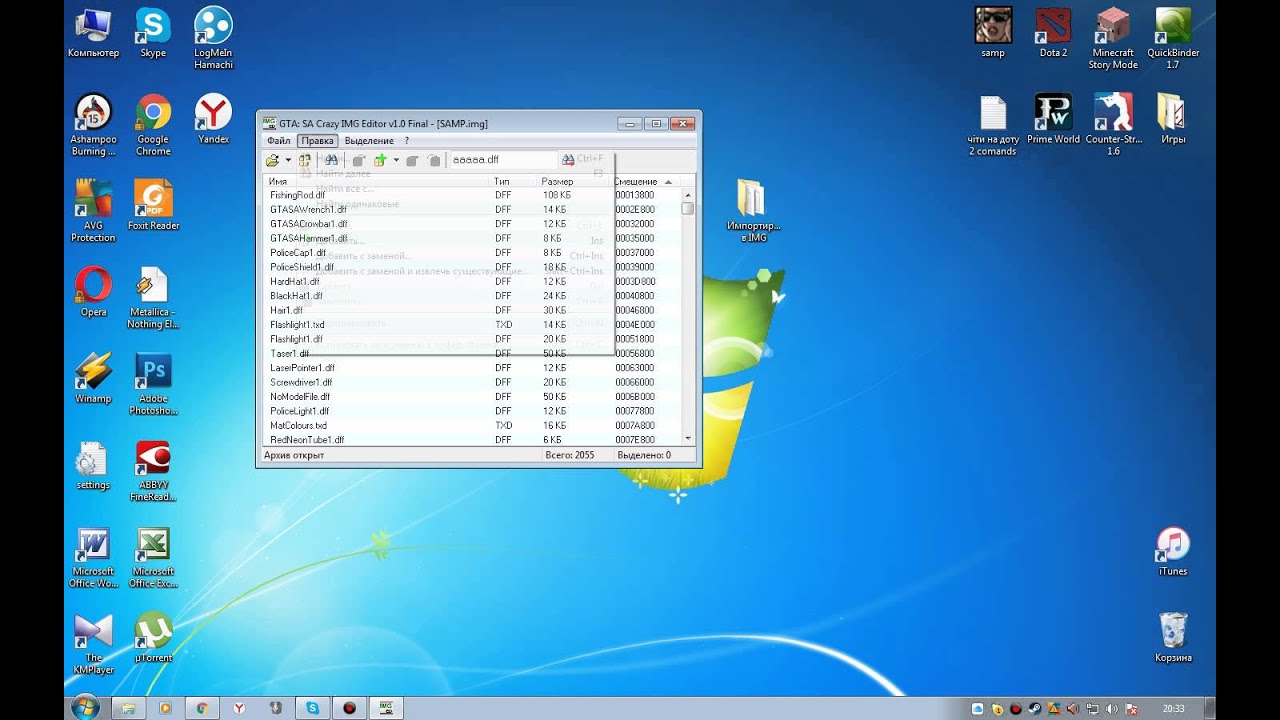Expand the open archive dropdown arrow
This screenshot has height=720, width=1280.
point(288,160)
